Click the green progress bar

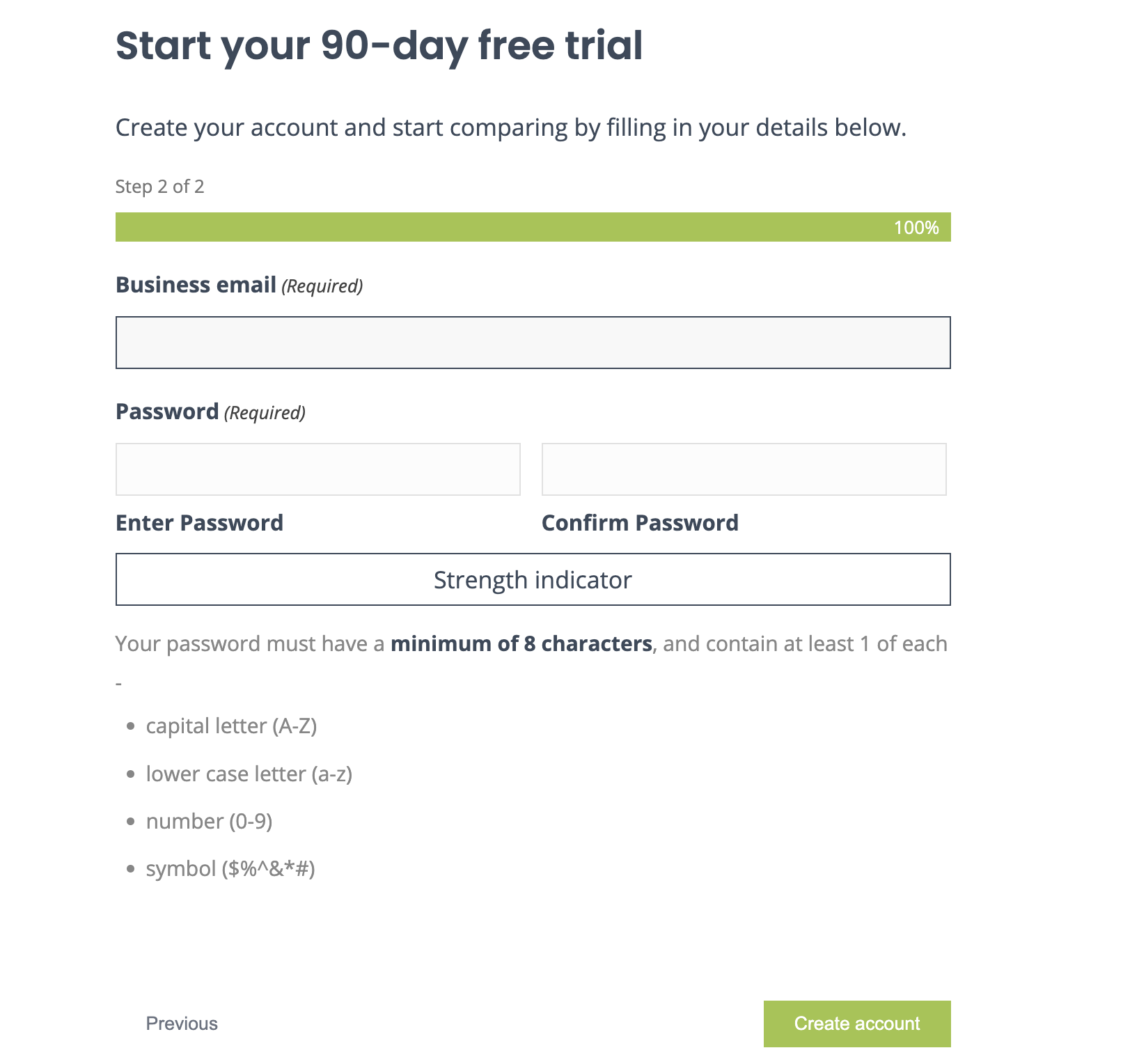(x=487, y=227)
